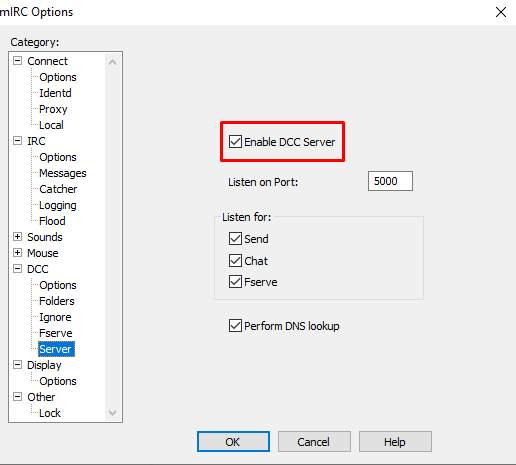Select Proxy under Connect
516x465 pixels.
click(53, 109)
